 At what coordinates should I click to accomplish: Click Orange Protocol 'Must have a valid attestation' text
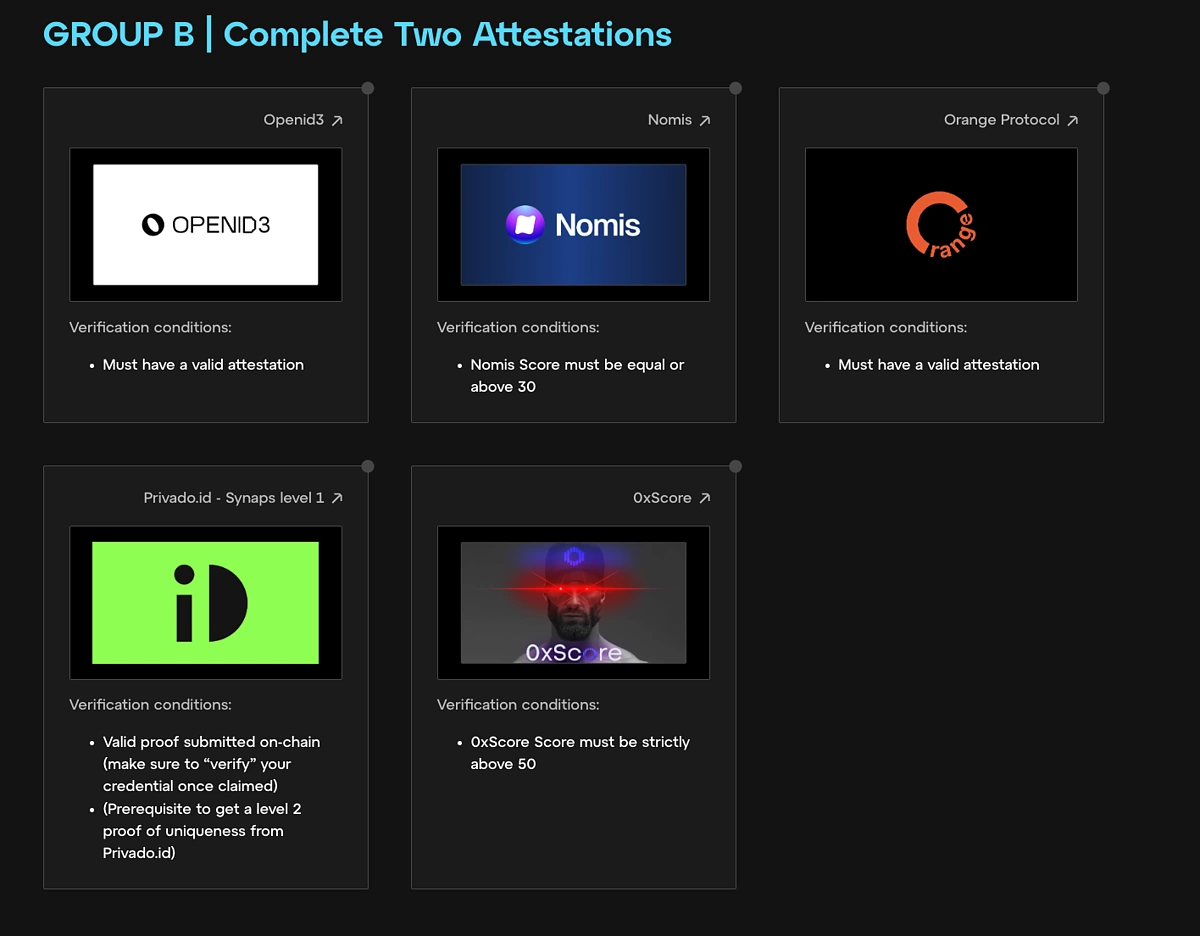point(939,365)
